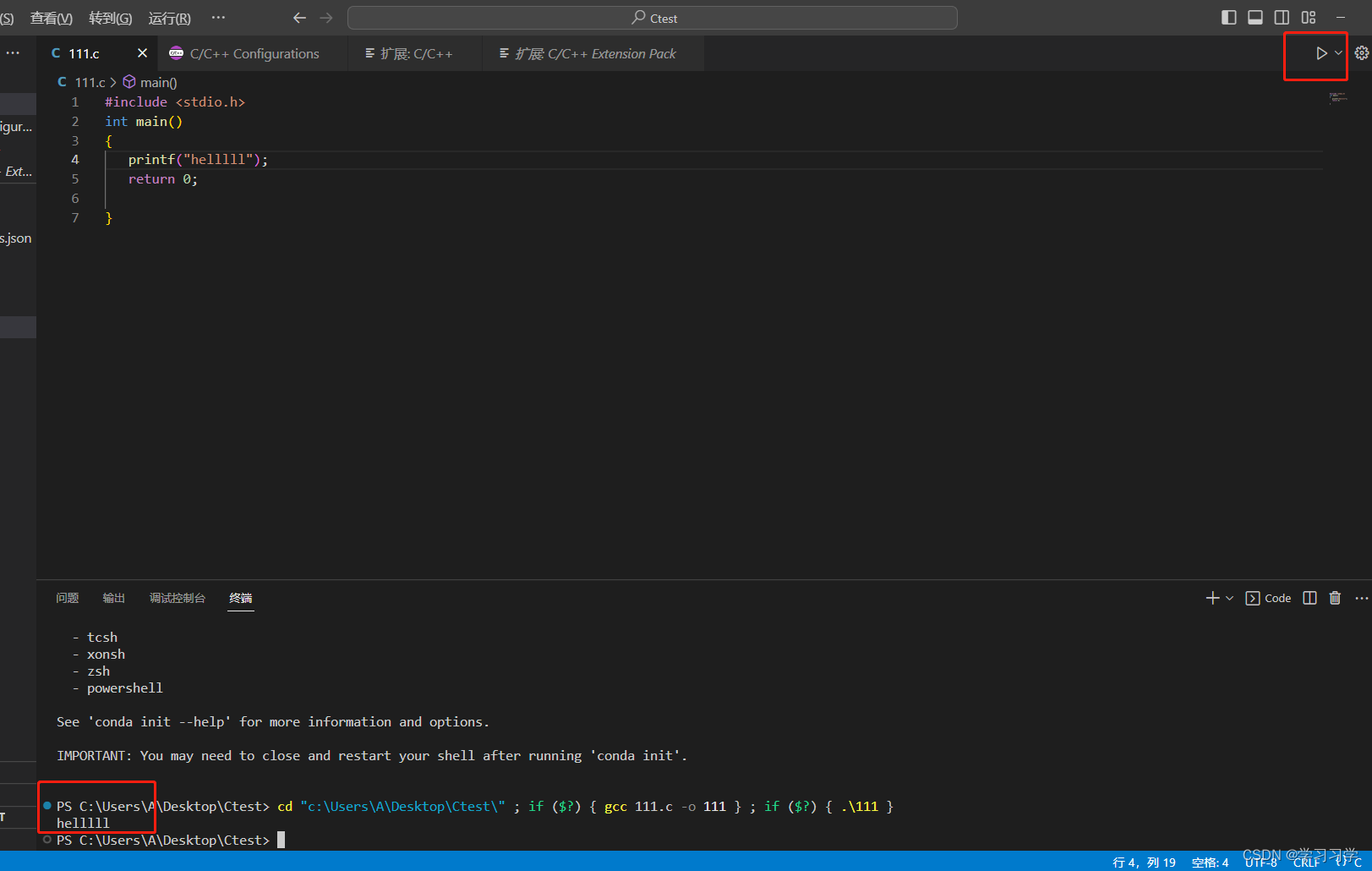Go back with the left arrow
The width and height of the screenshot is (1372, 871).
click(x=299, y=18)
